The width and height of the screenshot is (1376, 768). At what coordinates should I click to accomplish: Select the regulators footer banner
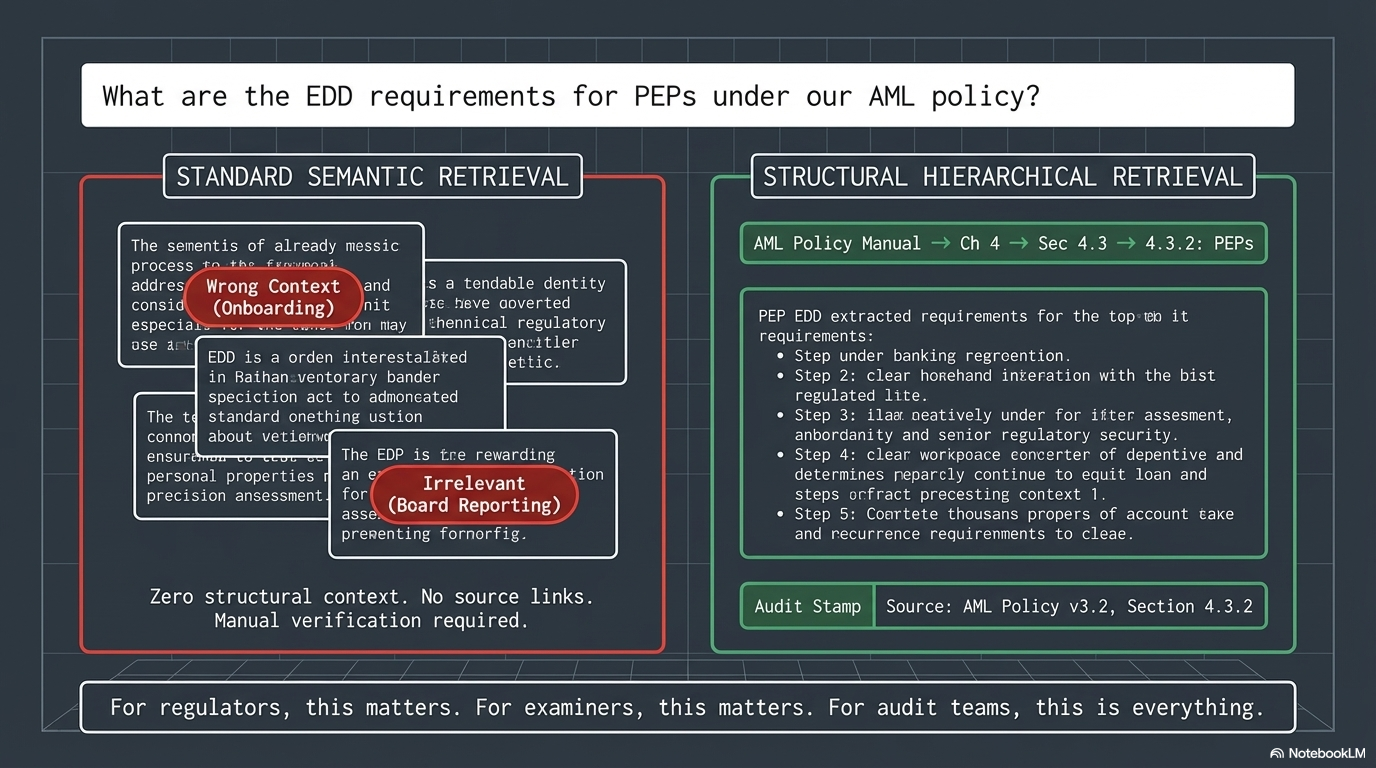click(x=687, y=707)
